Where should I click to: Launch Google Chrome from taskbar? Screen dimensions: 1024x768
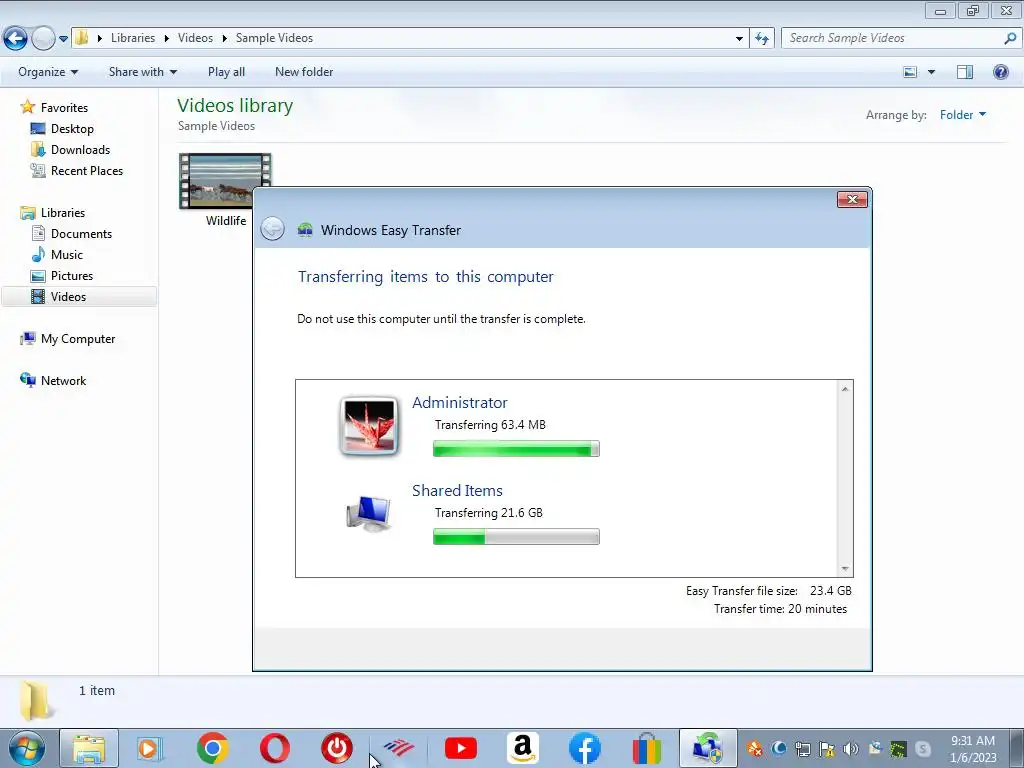click(x=212, y=748)
